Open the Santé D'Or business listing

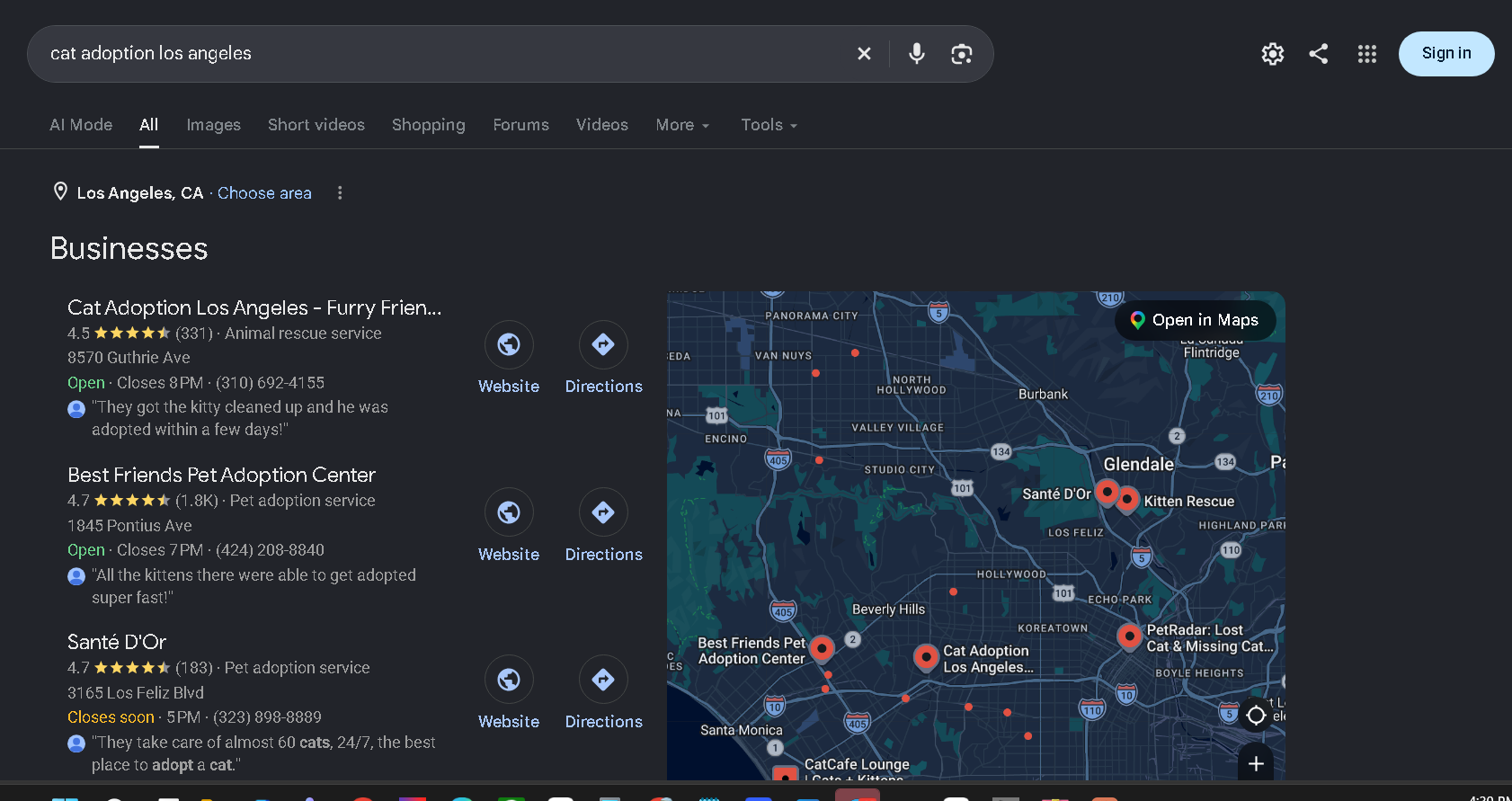click(x=117, y=642)
